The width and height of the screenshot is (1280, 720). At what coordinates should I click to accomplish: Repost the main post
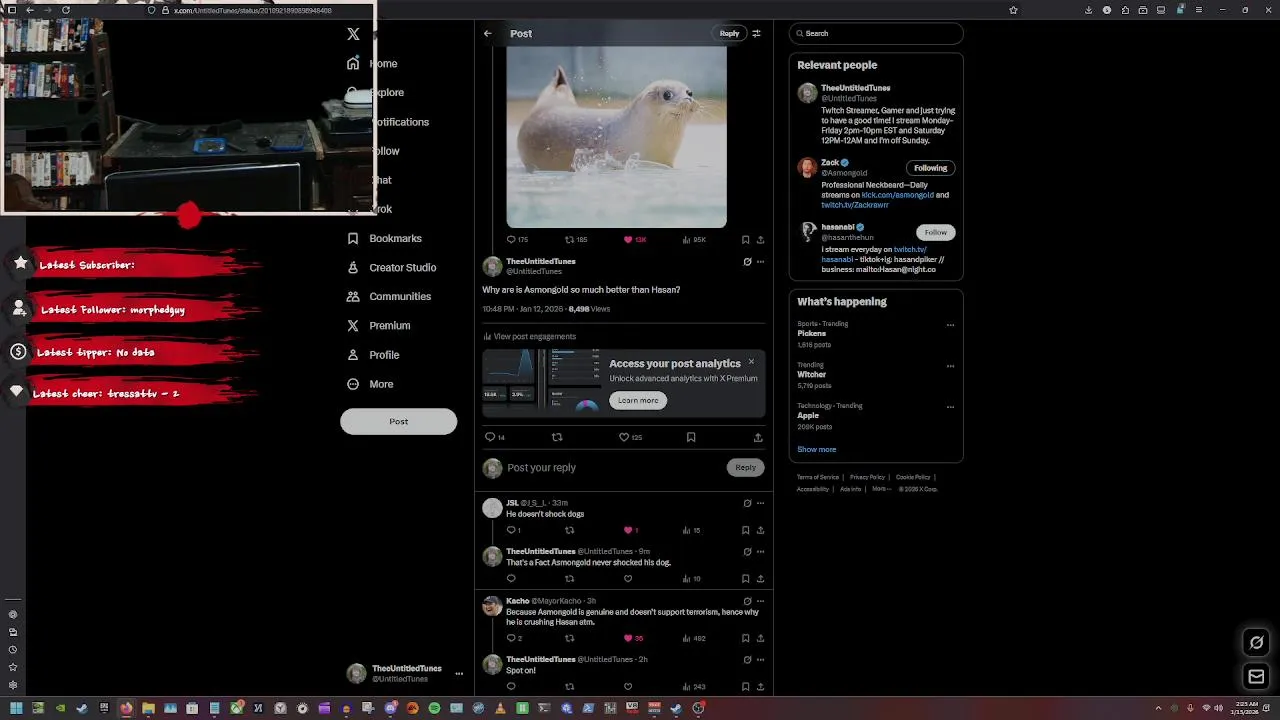(557, 437)
